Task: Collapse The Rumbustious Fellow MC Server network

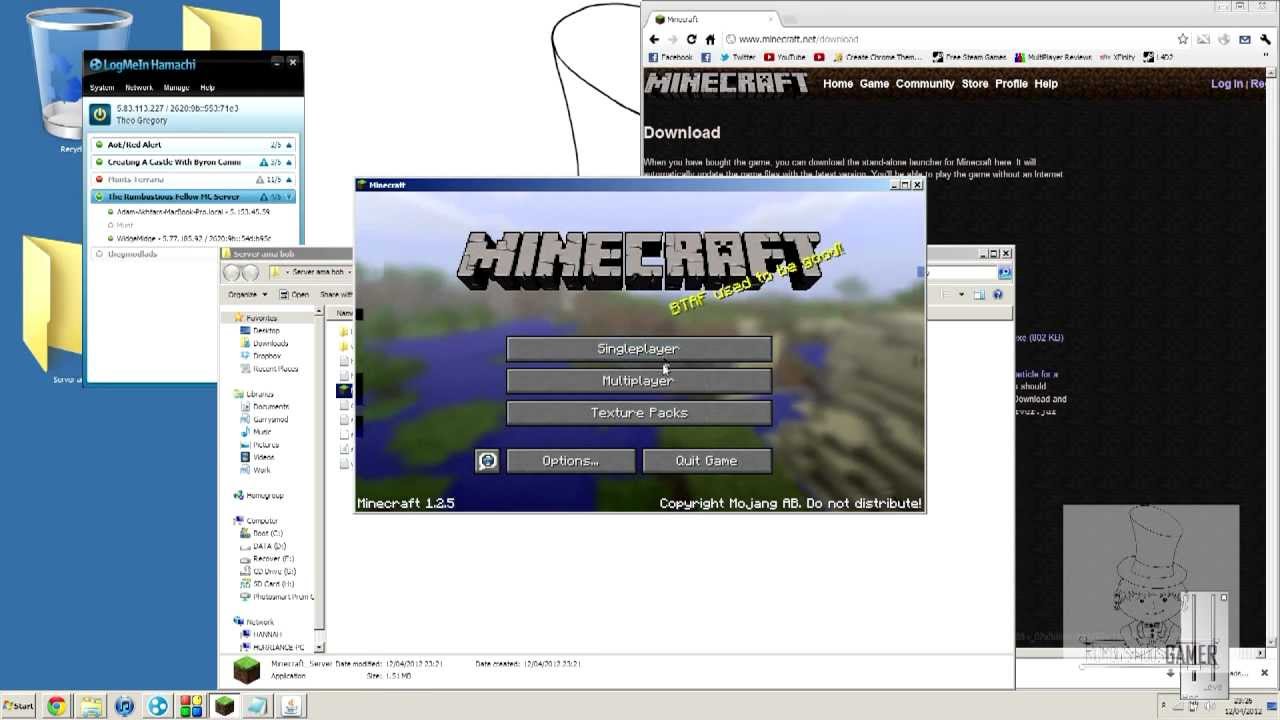Action: coord(289,197)
